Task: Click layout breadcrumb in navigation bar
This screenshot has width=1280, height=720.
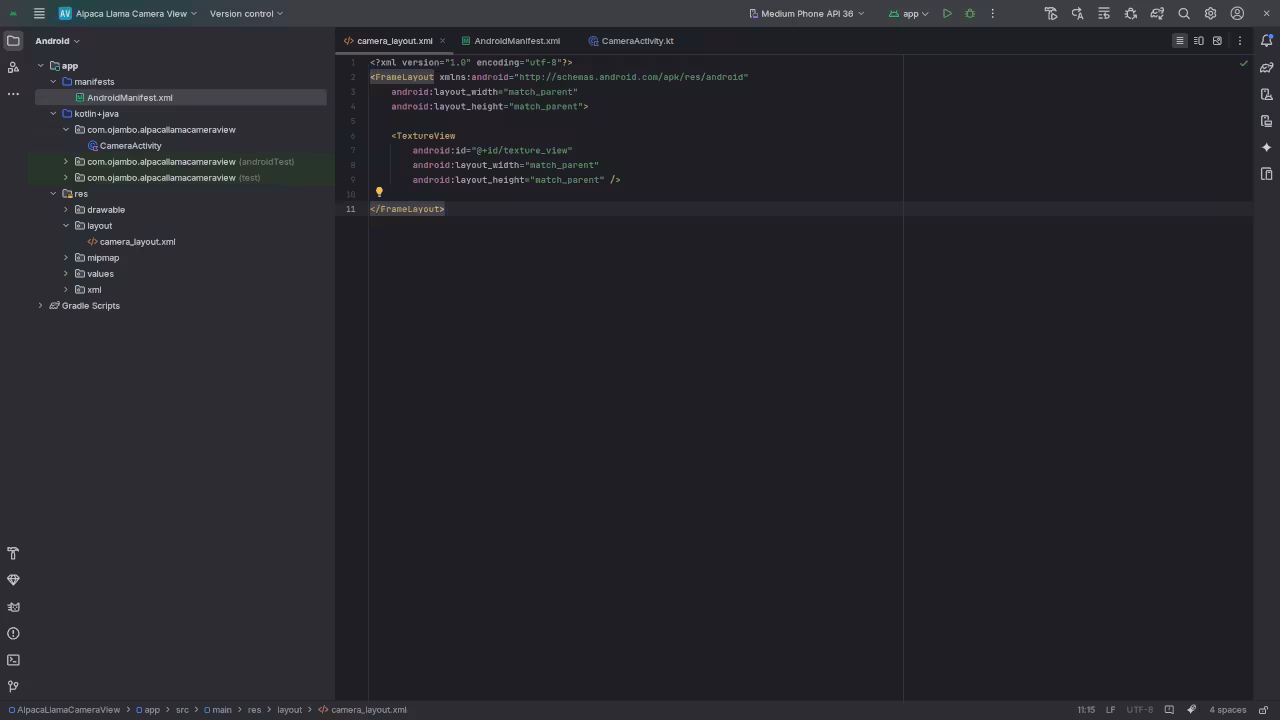Action: [x=289, y=710]
